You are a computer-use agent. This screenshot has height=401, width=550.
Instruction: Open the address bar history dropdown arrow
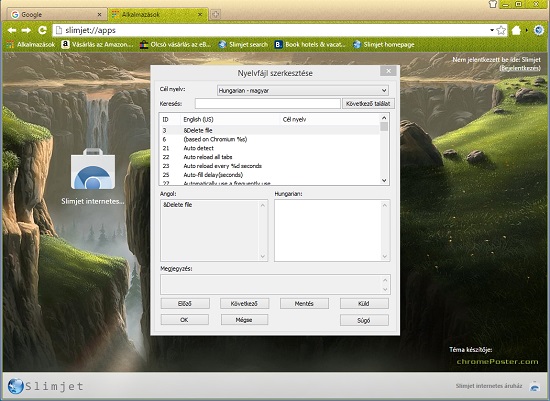tap(492, 31)
